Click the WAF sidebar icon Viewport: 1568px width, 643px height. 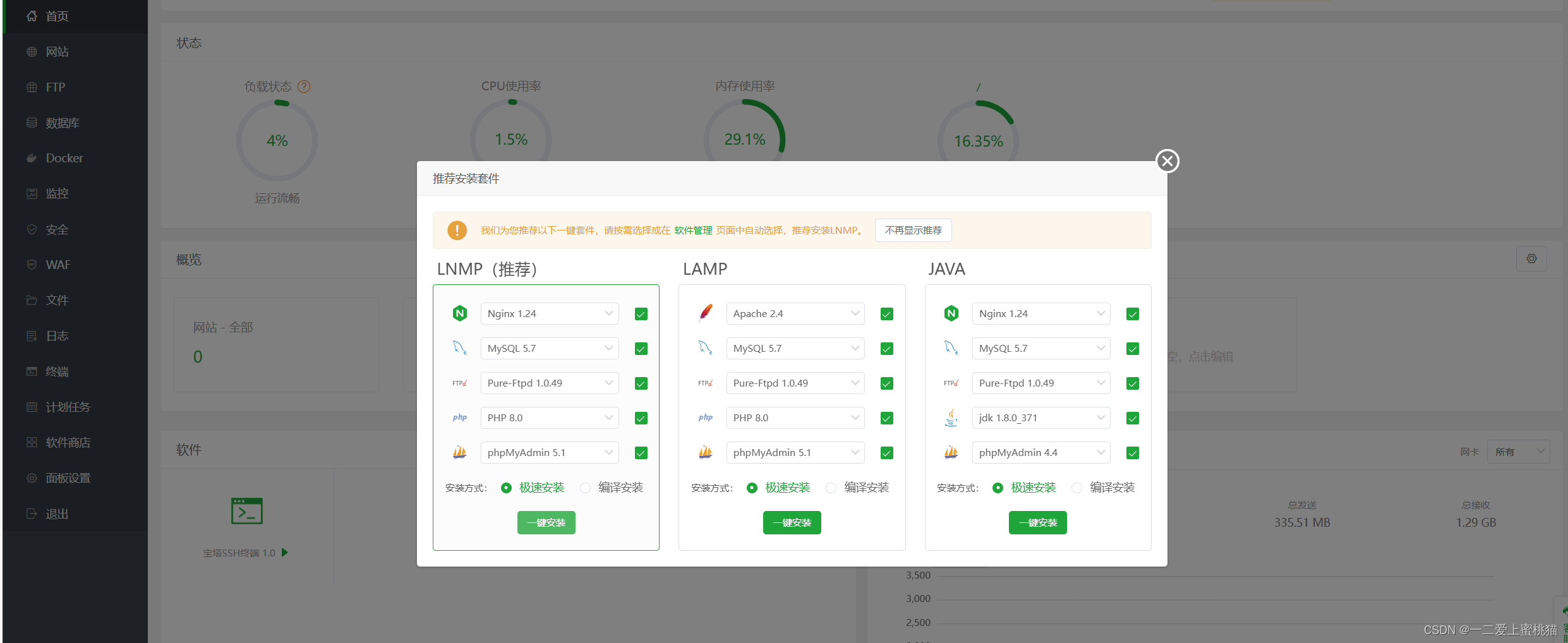click(32, 265)
